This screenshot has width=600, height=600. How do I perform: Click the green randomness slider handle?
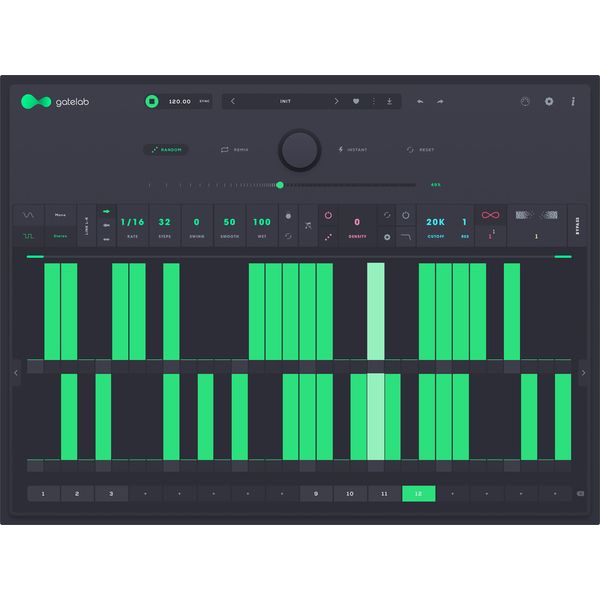(280, 185)
